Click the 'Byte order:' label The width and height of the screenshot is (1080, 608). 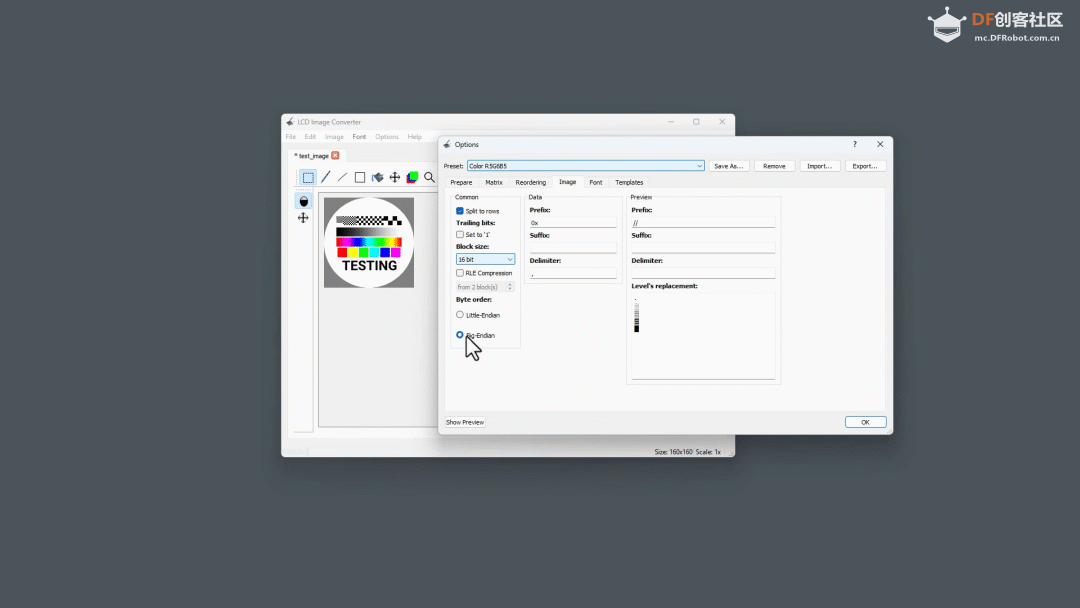point(474,300)
